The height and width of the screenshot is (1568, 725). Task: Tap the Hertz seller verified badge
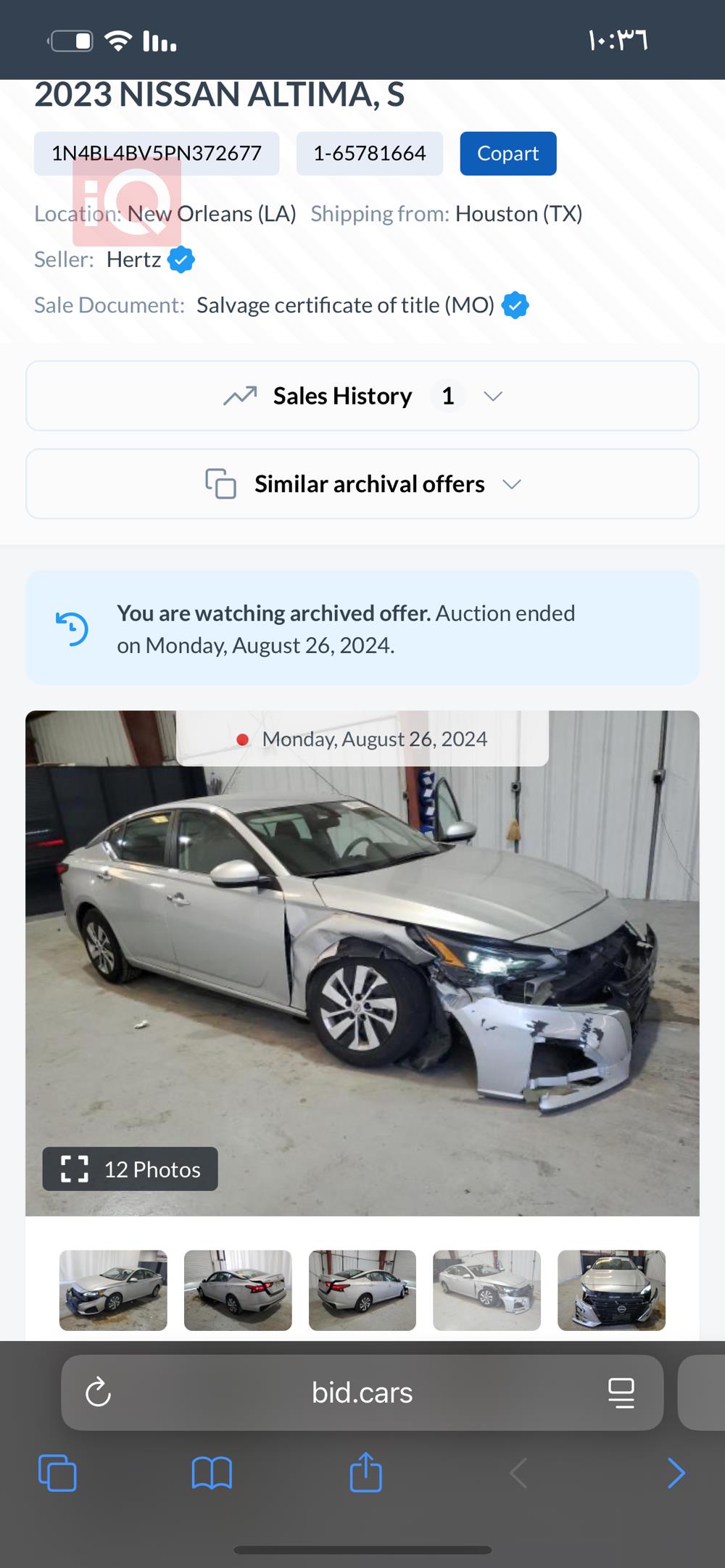[x=181, y=260]
